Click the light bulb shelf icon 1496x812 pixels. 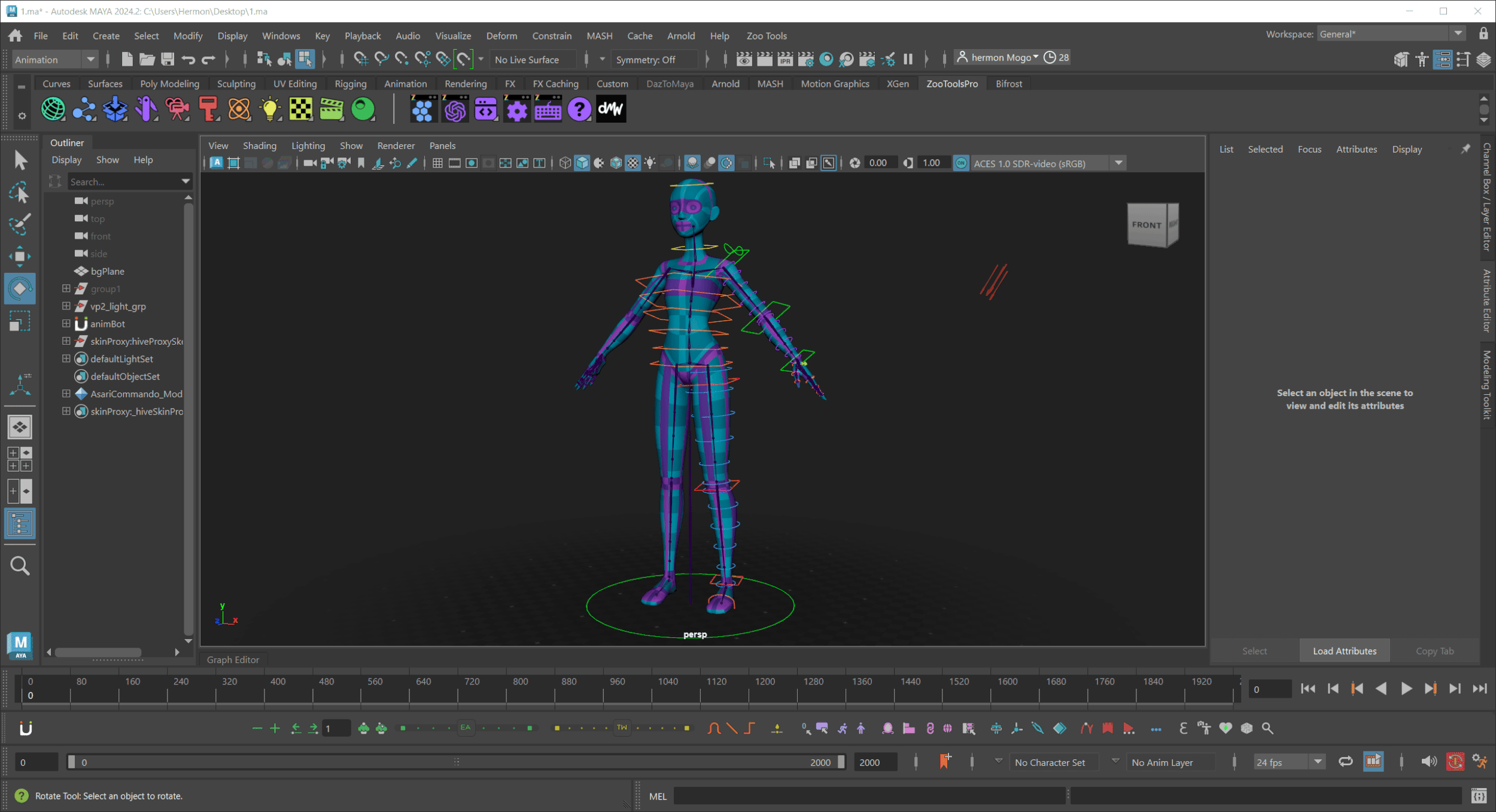pyautogui.click(x=270, y=109)
